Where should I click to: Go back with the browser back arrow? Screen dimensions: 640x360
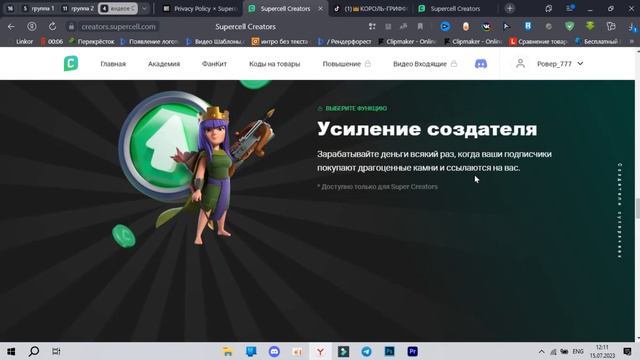pyautogui.click(x=11, y=27)
